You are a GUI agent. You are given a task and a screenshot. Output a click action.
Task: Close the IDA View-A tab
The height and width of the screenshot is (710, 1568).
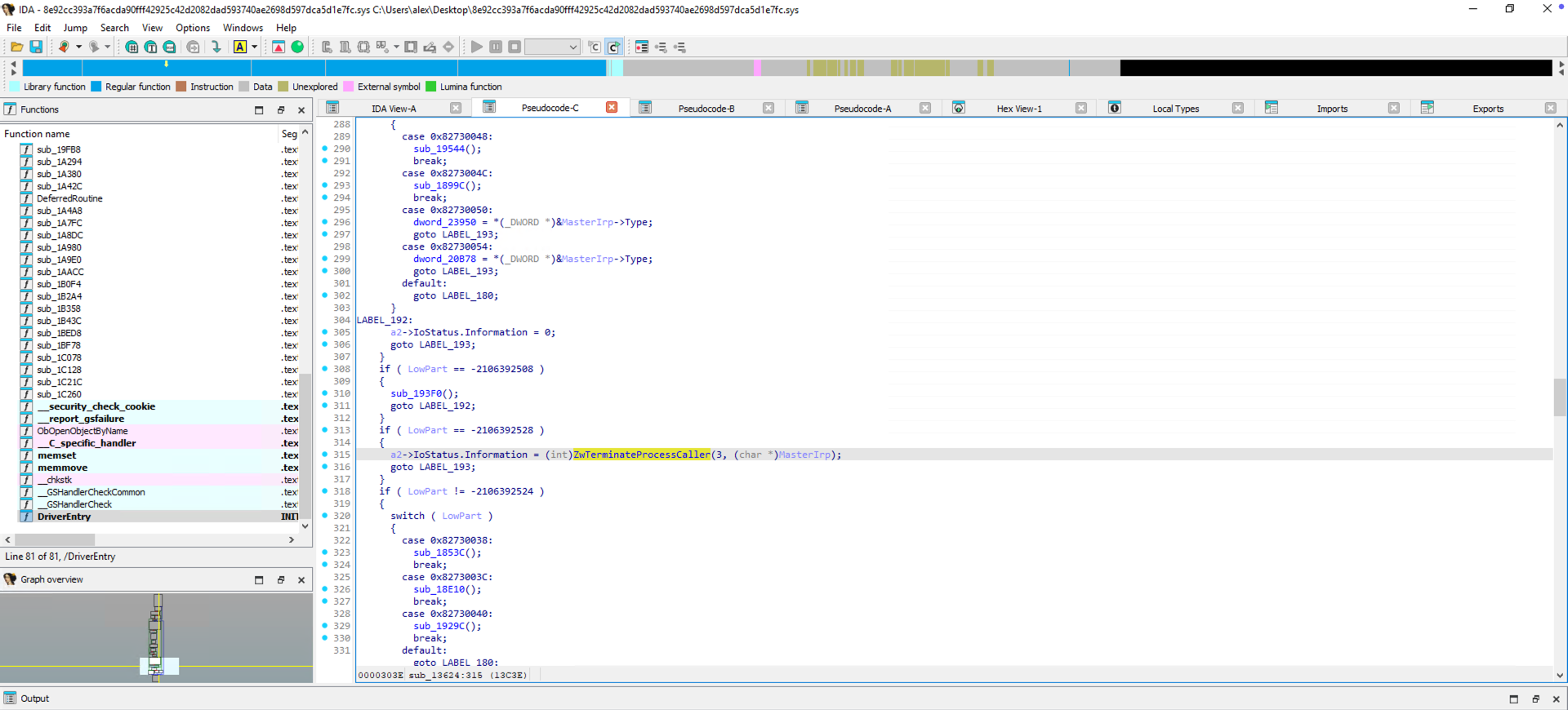tap(456, 109)
